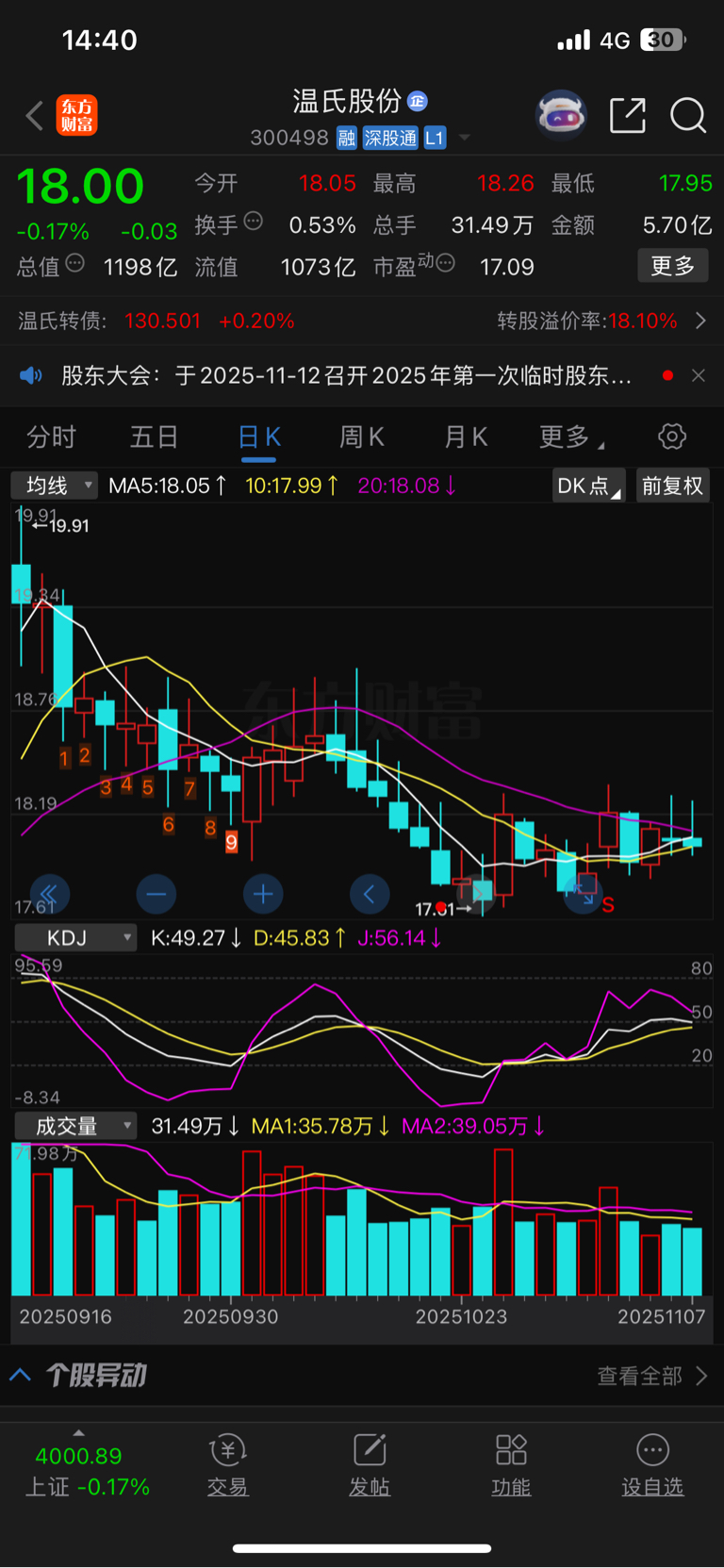
Task: Show more quote data with 更多
Action: [673, 266]
